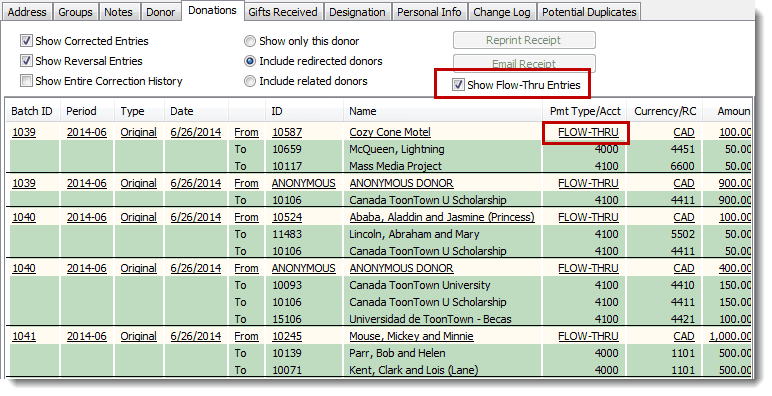Choose Include related donors option
This screenshot has height=396, width=772.
point(250,81)
